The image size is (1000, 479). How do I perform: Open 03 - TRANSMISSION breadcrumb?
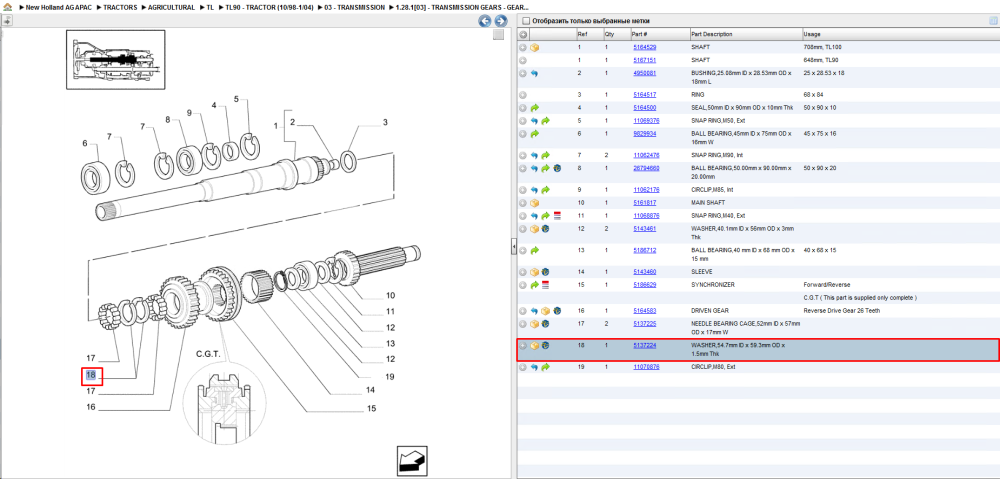(354, 7)
